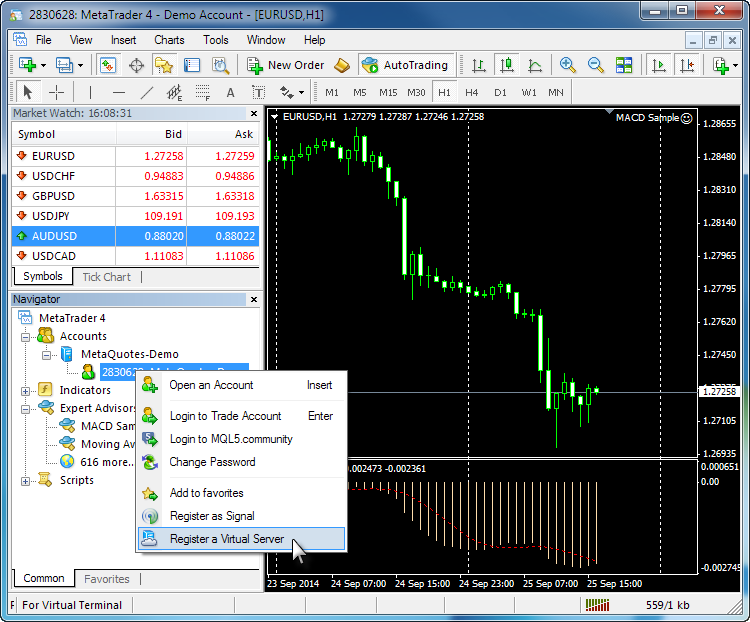Click the Zoom In magnifier icon

tap(567, 65)
